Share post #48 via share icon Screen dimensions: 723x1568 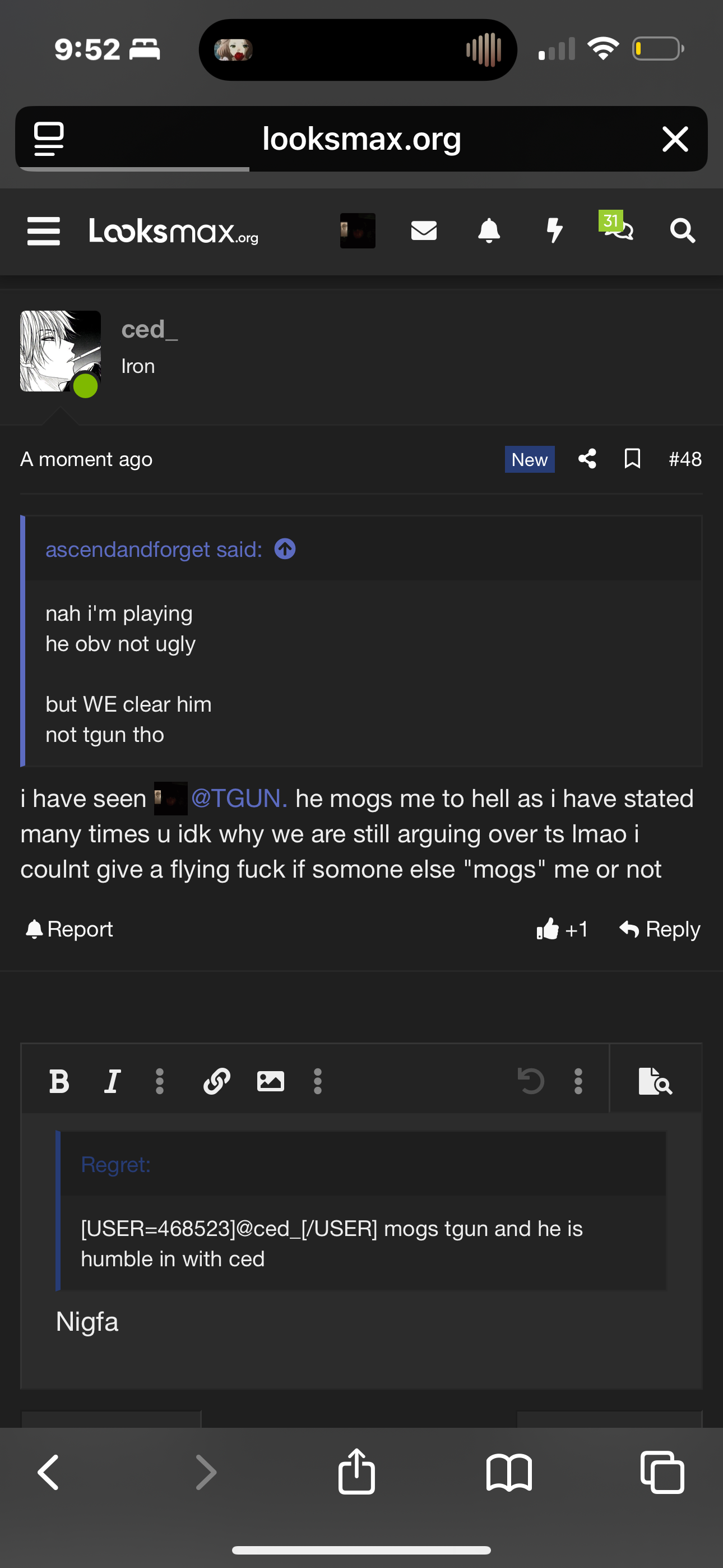pos(587,458)
